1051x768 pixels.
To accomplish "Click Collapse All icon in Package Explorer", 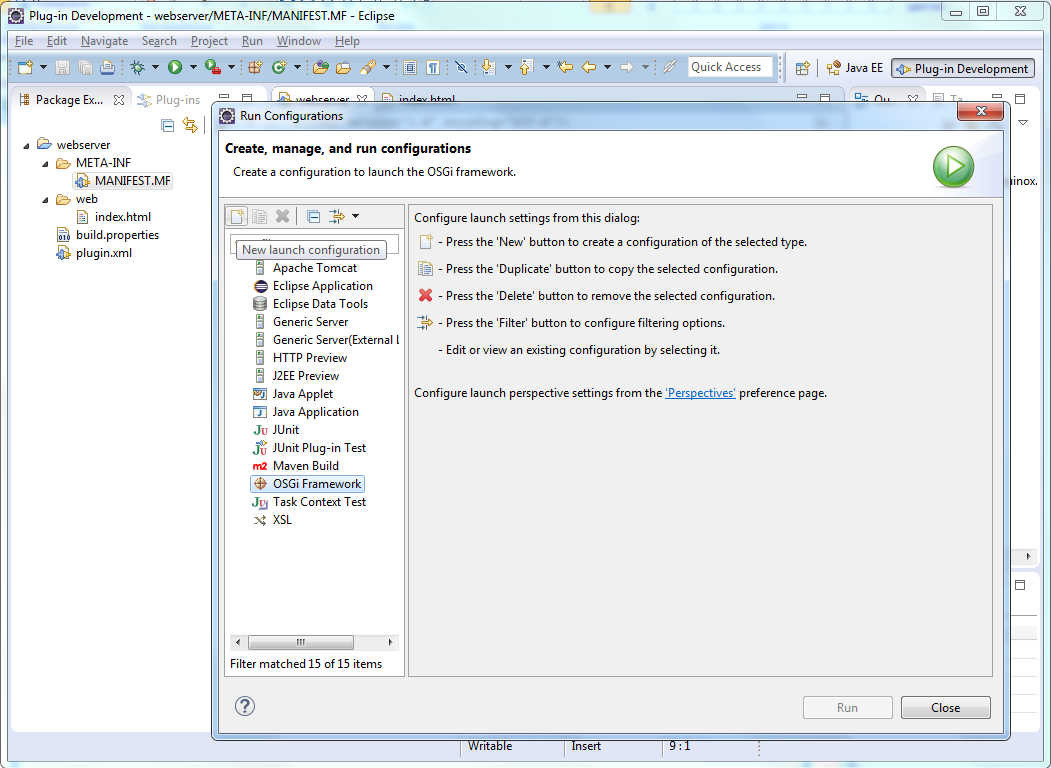I will [168, 125].
